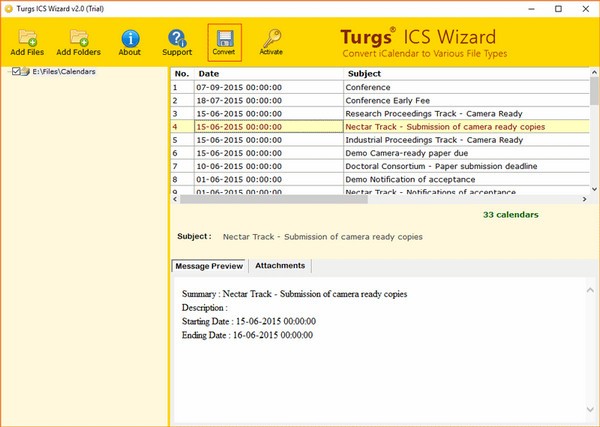Viewport: 600px width, 427px height.
Task: Select the E:\Files\Calendars folder label
Action: pyautogui.click(x=64, y=72)
